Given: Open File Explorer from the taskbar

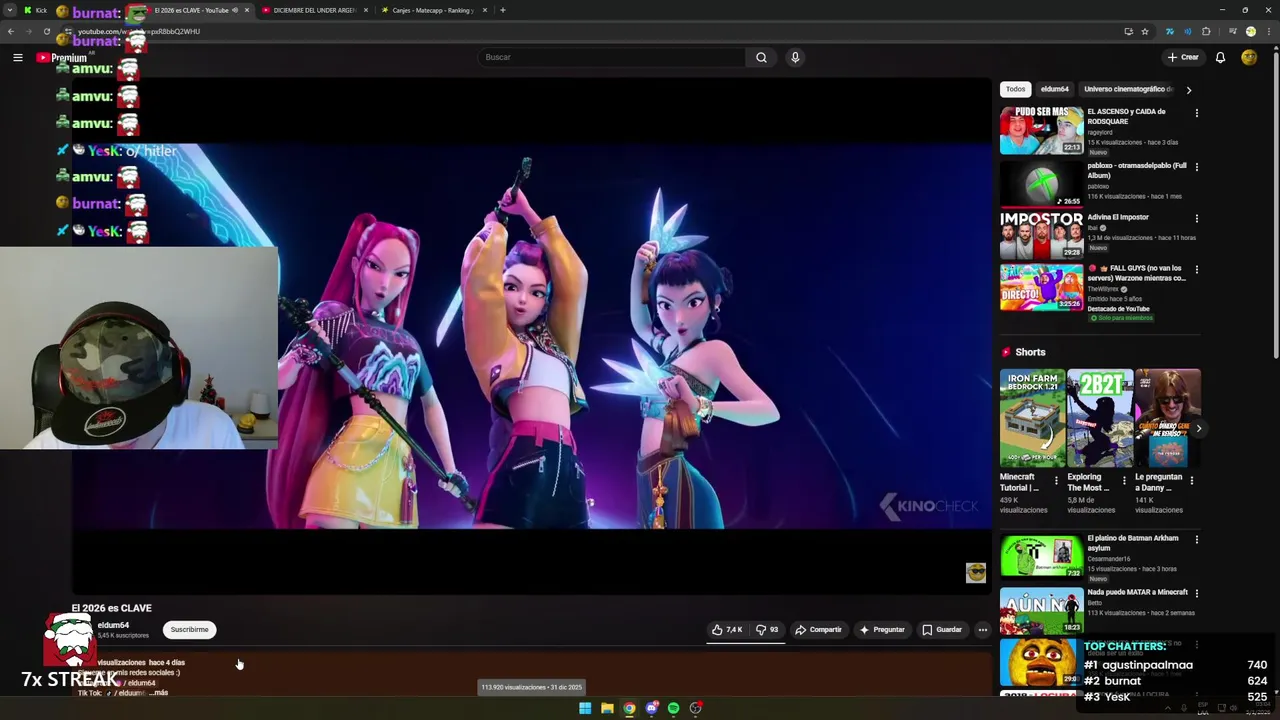Looking at the screenshot, I should pos(607,708).
